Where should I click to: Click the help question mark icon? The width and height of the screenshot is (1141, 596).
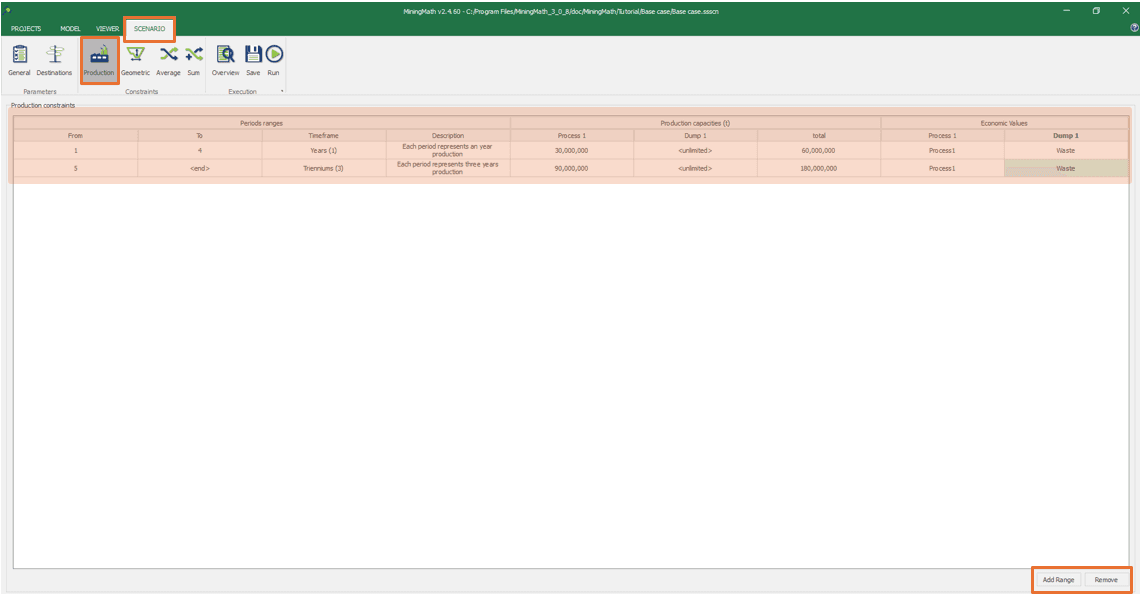point(1133,28)
